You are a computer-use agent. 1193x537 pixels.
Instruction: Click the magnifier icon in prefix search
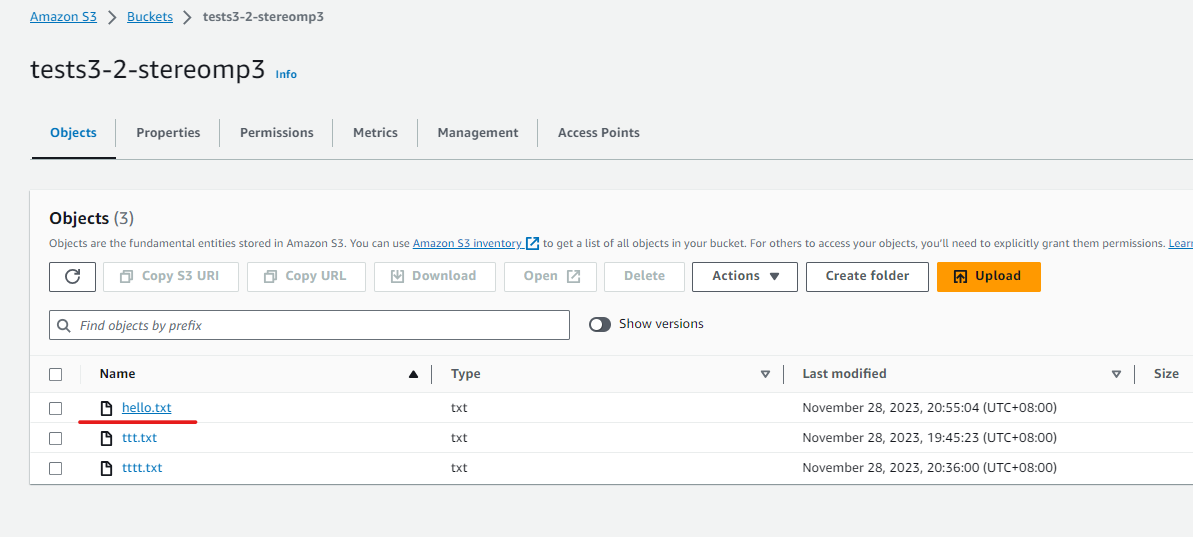(65, 325)
